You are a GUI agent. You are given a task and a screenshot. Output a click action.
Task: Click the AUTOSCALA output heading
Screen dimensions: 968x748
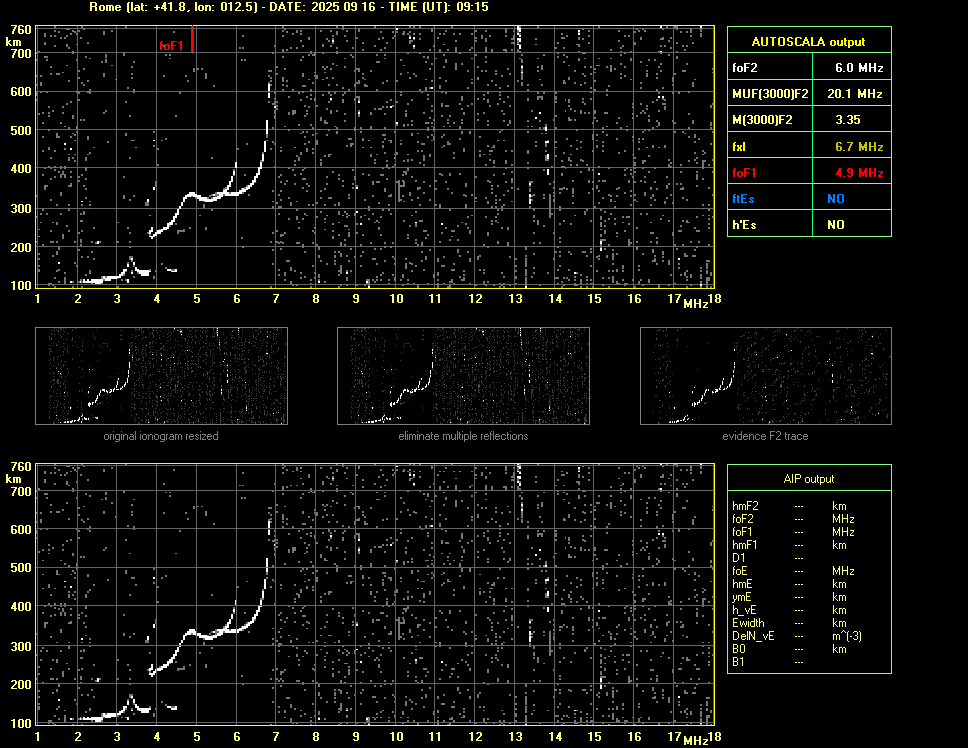pyautogui.click(x=808, y=42)
